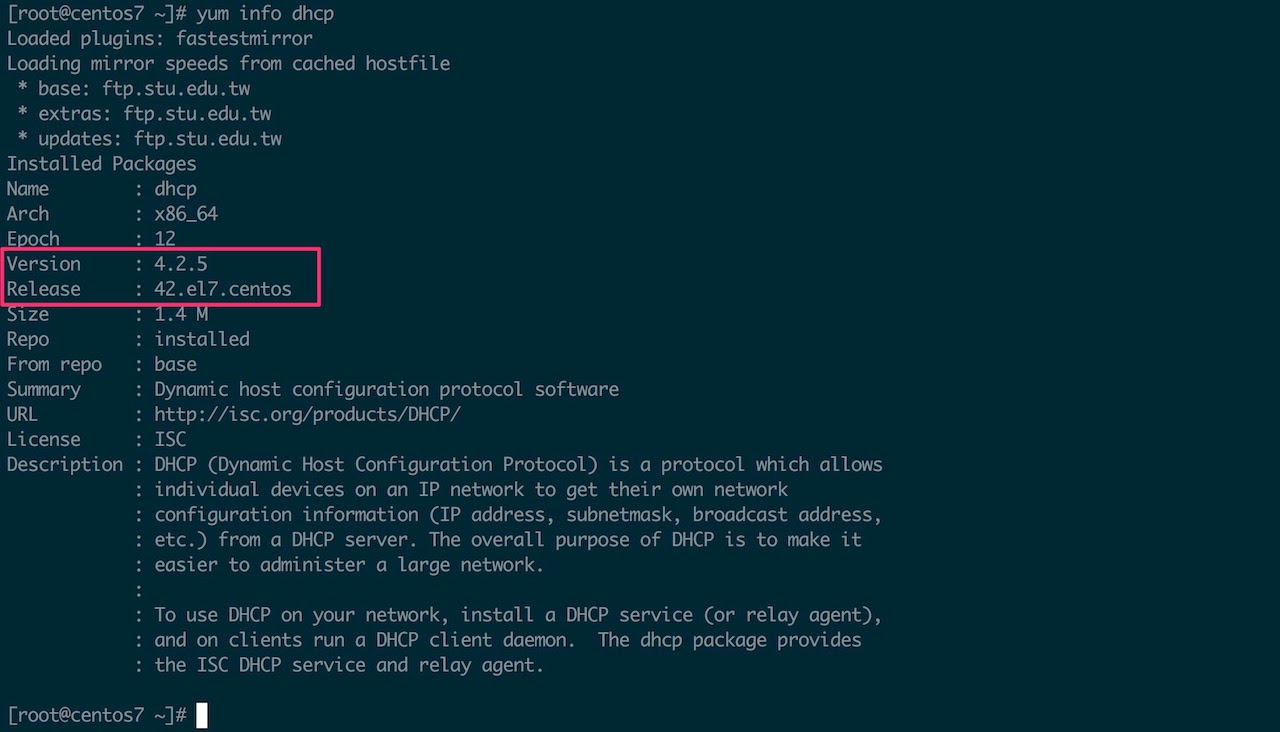This screenshot has width=1280, height=732.
Task: Click the isc.org DHCP URL
Action: point(307,414)
